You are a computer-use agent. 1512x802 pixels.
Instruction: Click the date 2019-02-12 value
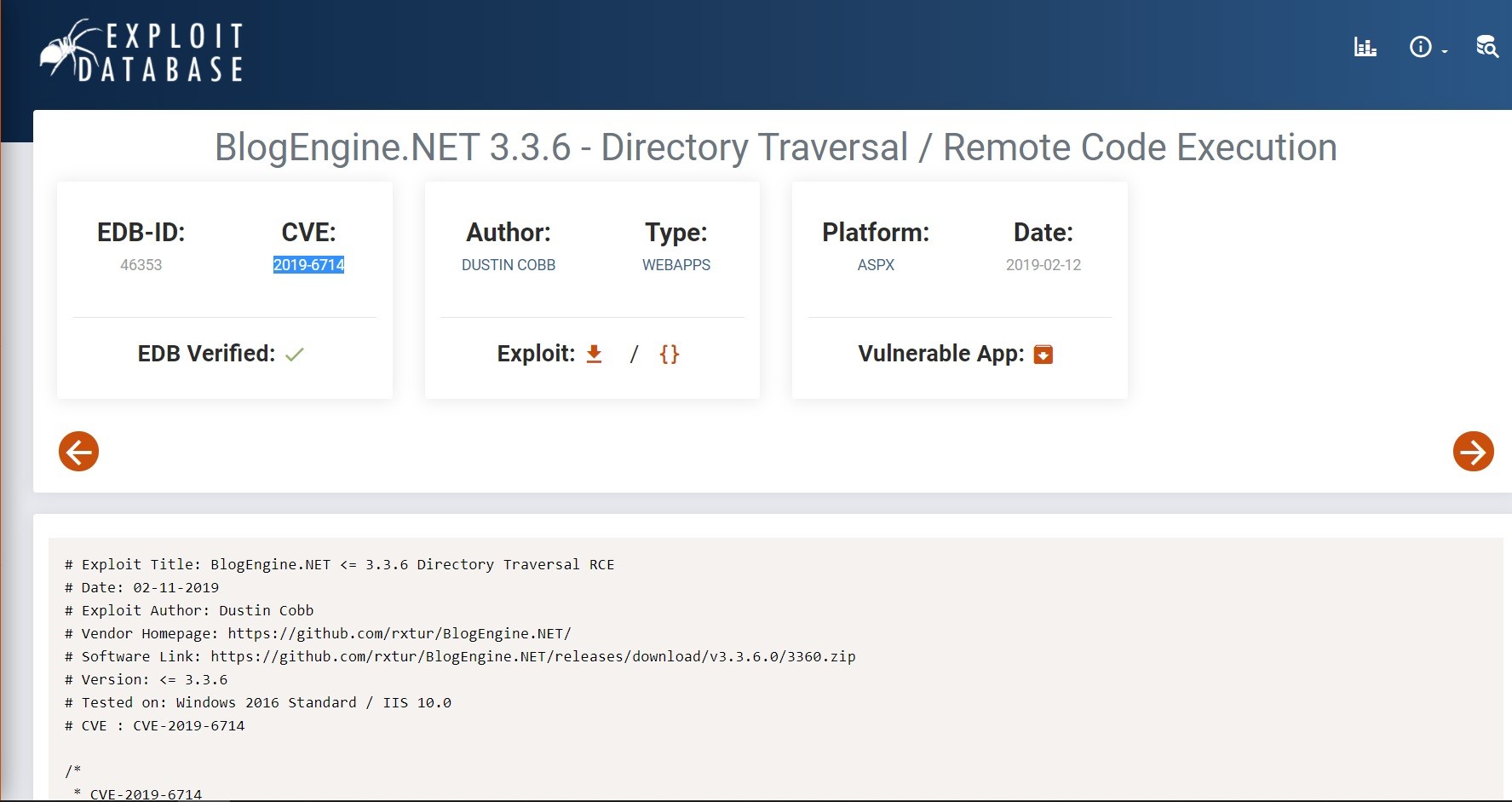pyautogui.click(x=1043, y=265)
